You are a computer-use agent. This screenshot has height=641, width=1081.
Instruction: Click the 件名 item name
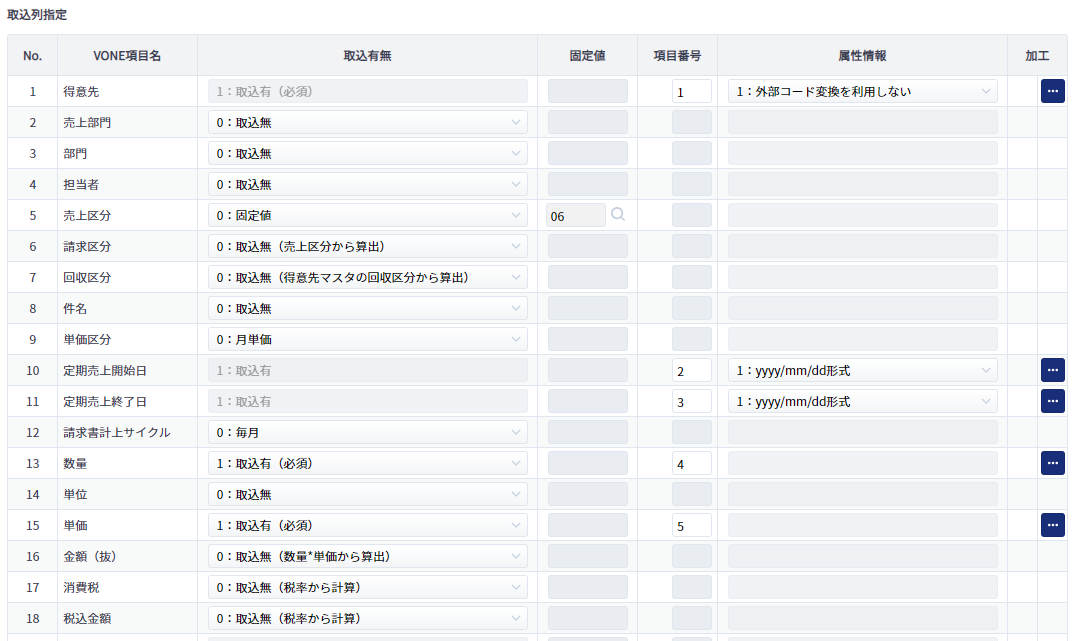75,308
